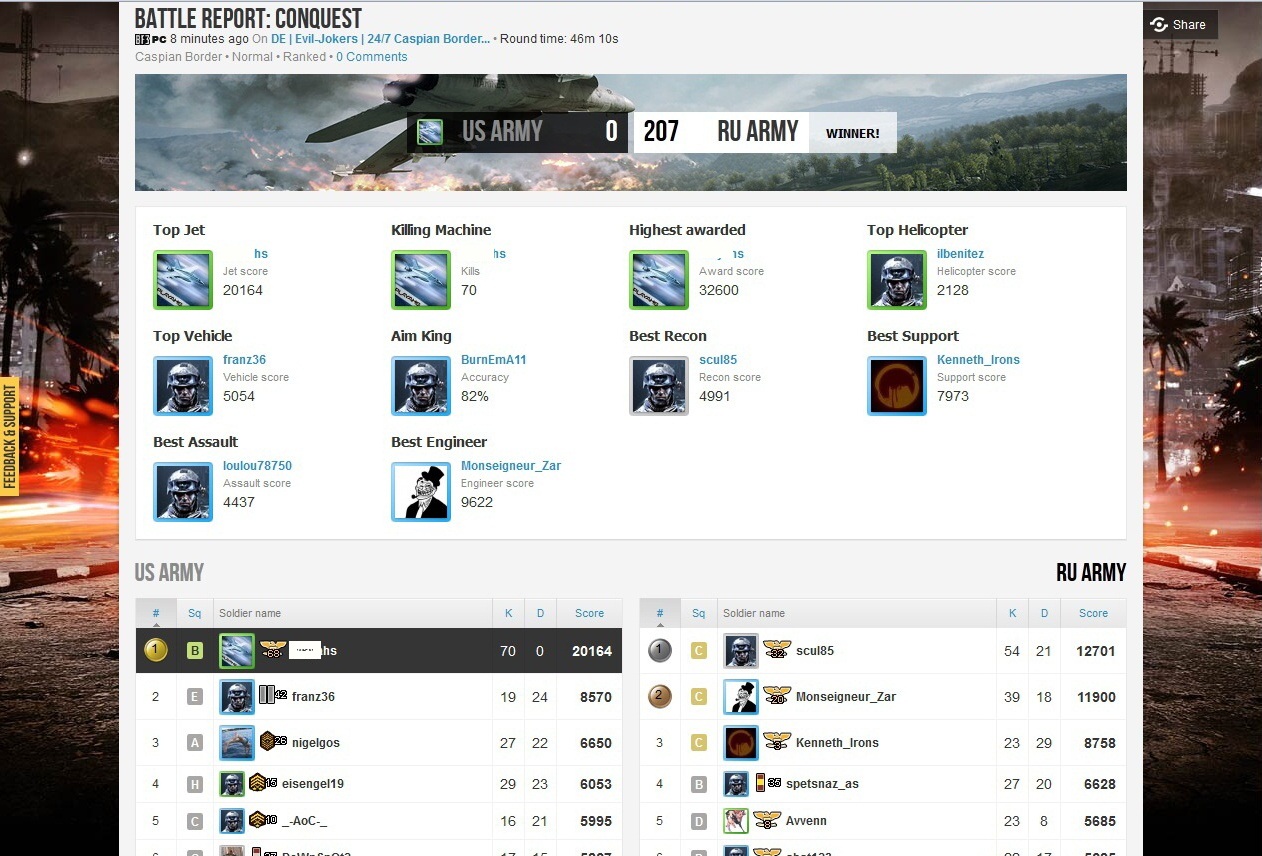1262x856 pixels.
Task: Select spetsnaz_as name in RU Army table
Action: coord(822,784)
